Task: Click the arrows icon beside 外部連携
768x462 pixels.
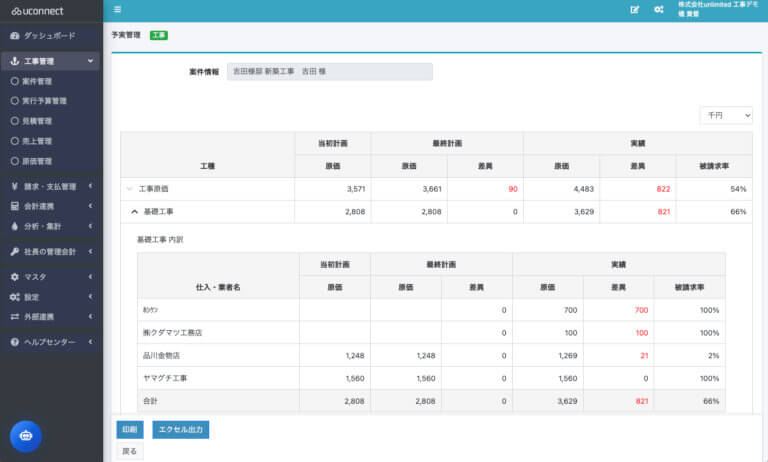Action: 15,317
